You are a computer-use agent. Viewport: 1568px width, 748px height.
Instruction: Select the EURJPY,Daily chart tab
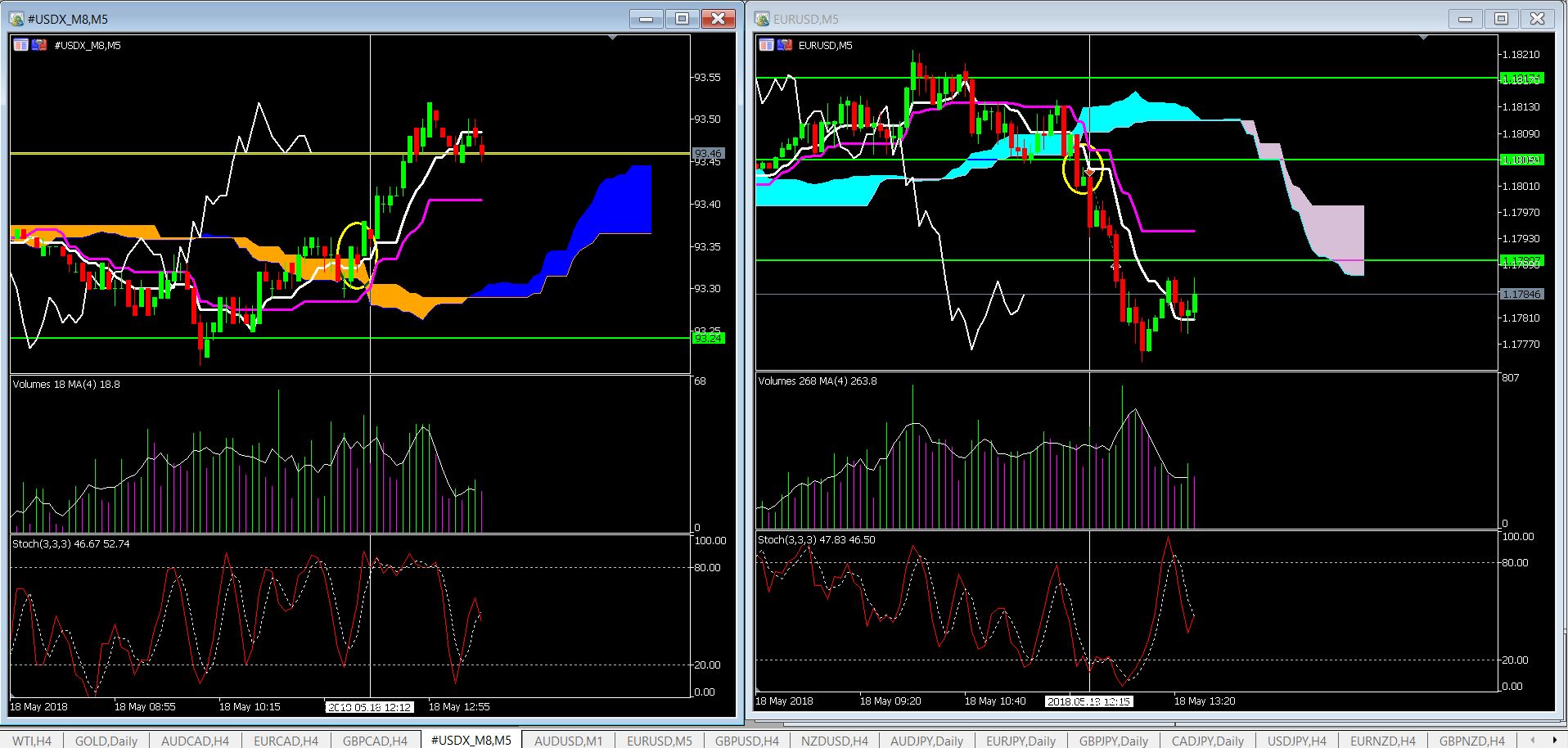[x=1021, y=740]
